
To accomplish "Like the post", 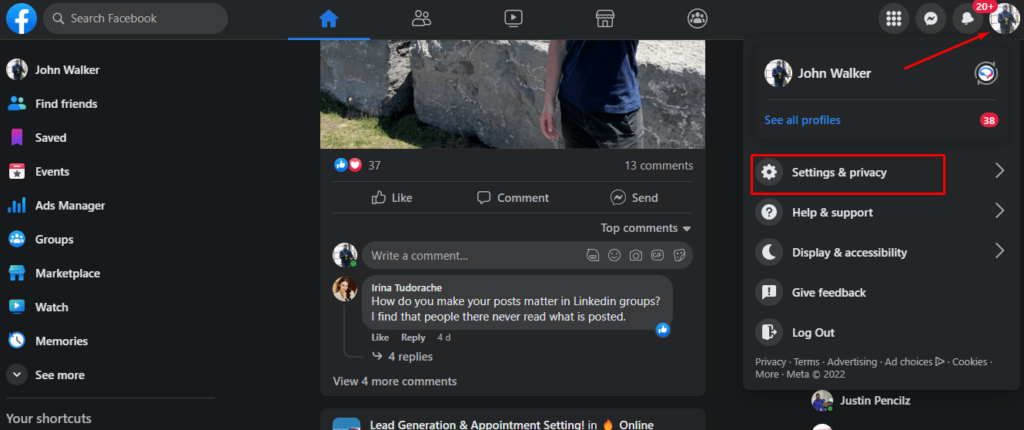I will click(x=391, y=198).
